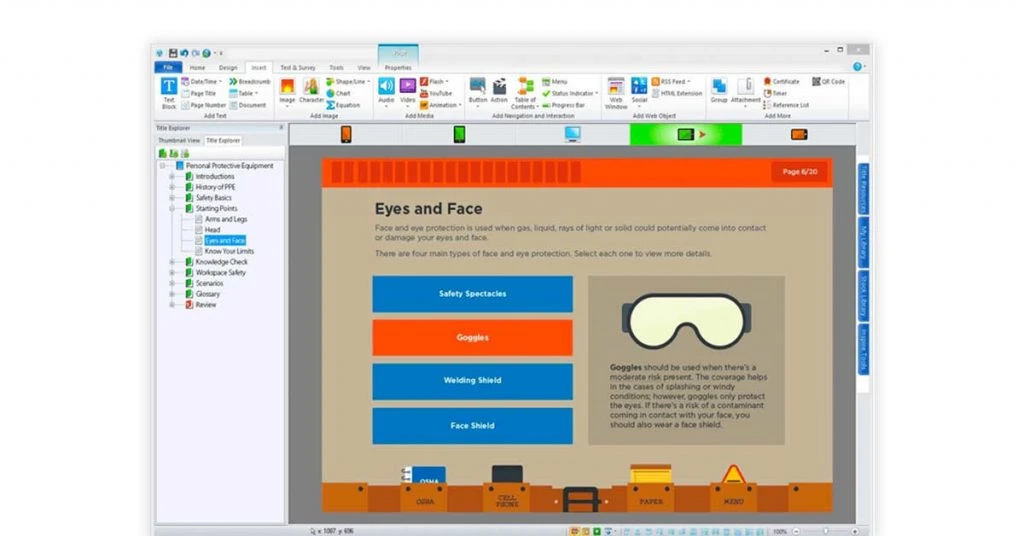Insert a Table of Contents
1024x536 pixels.
pos(525,93)
